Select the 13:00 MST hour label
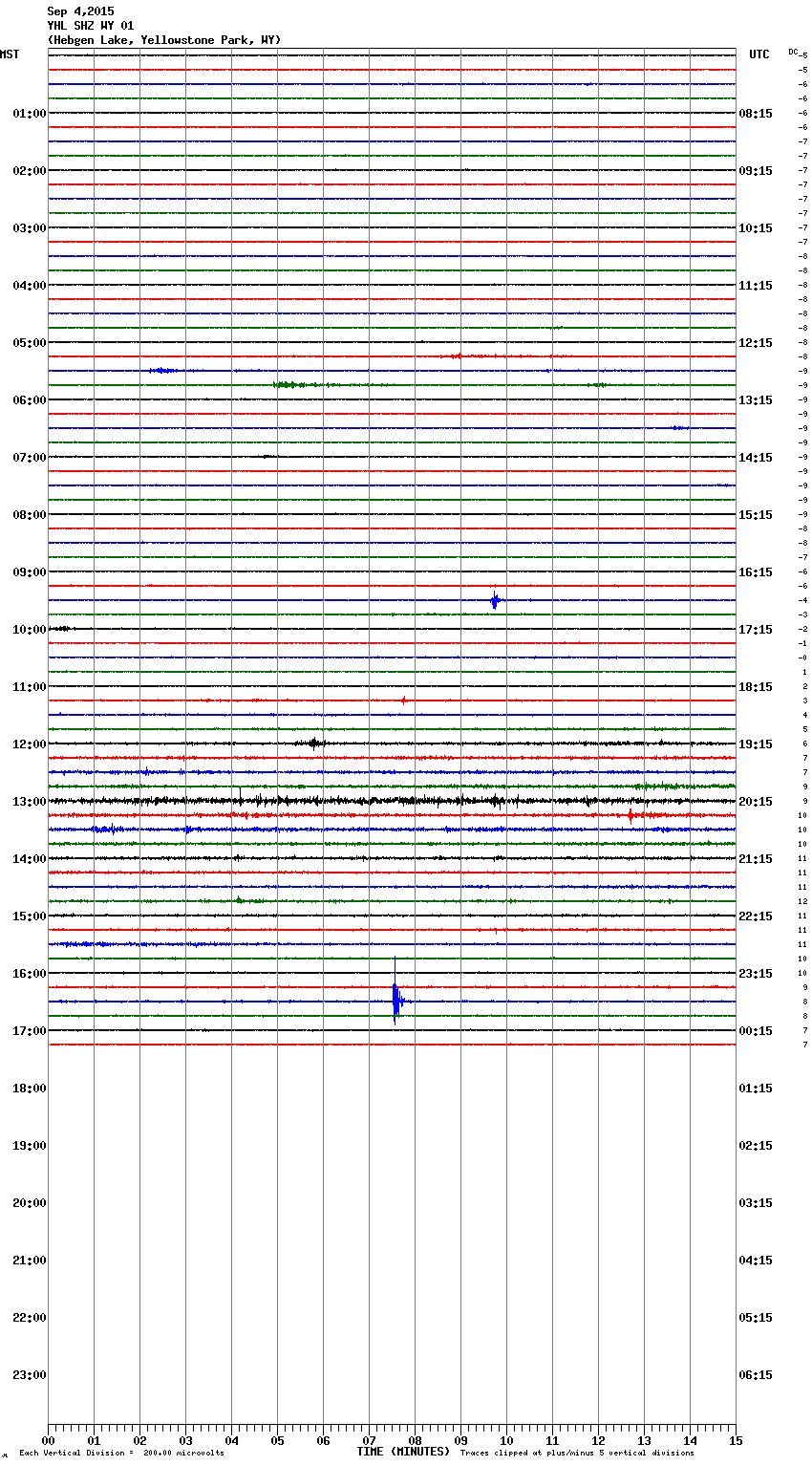812x1466 pixels. point(30,802)
